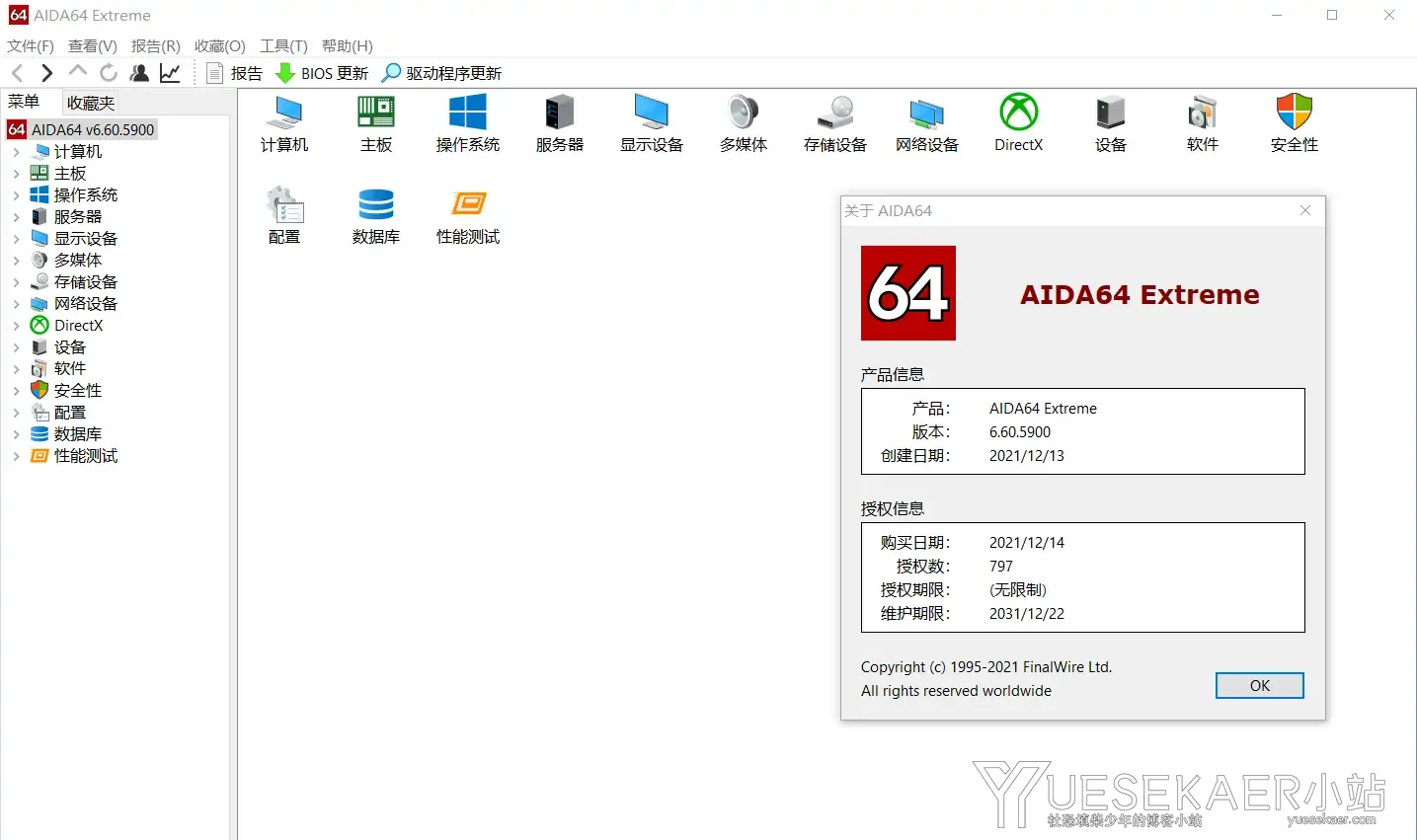Screen dimensions: 1417x840
Task: Open the 操作系统 Windows icon in main panel
Action: 468,123
